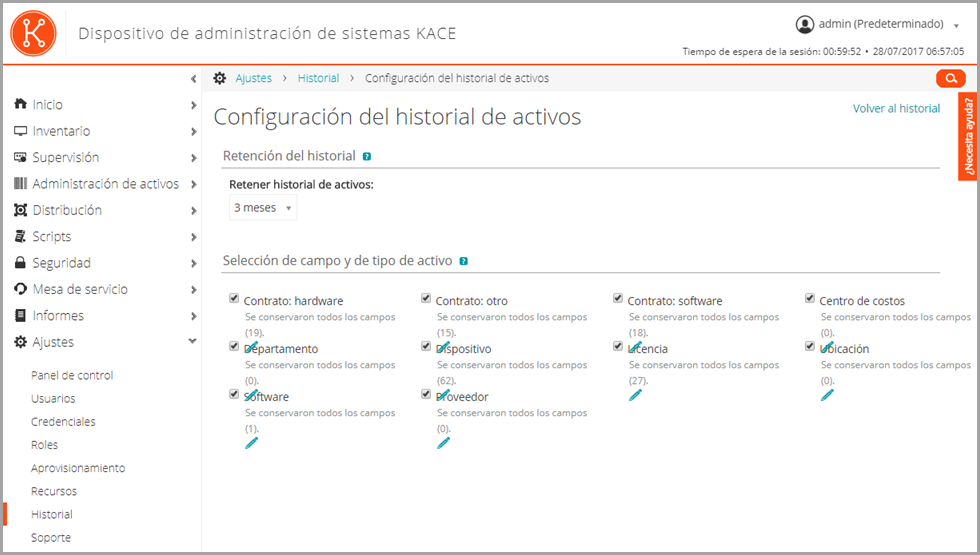
Task: Open Aprovisionamiento submenu item
Action: point(78,468)
